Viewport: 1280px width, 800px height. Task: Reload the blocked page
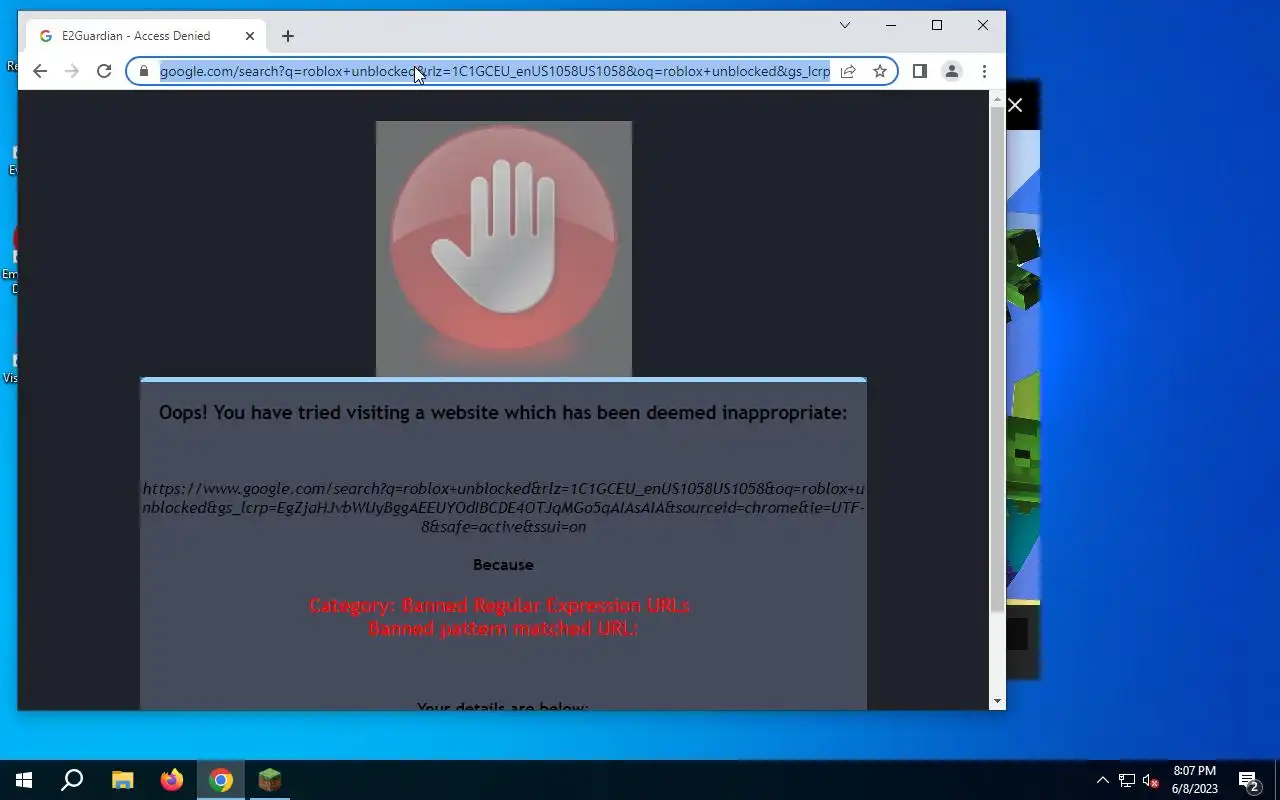(x=104, y=71)
